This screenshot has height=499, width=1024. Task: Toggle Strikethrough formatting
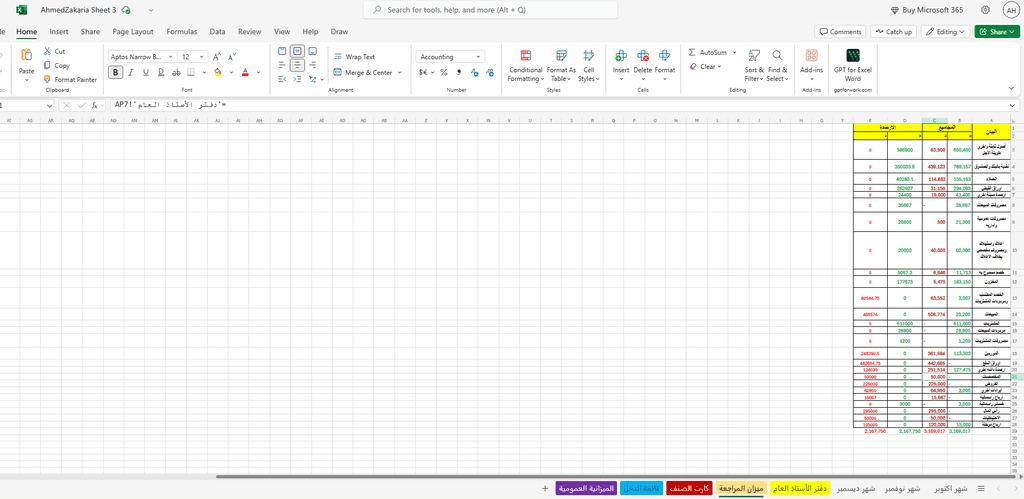[x=176, y=72]
